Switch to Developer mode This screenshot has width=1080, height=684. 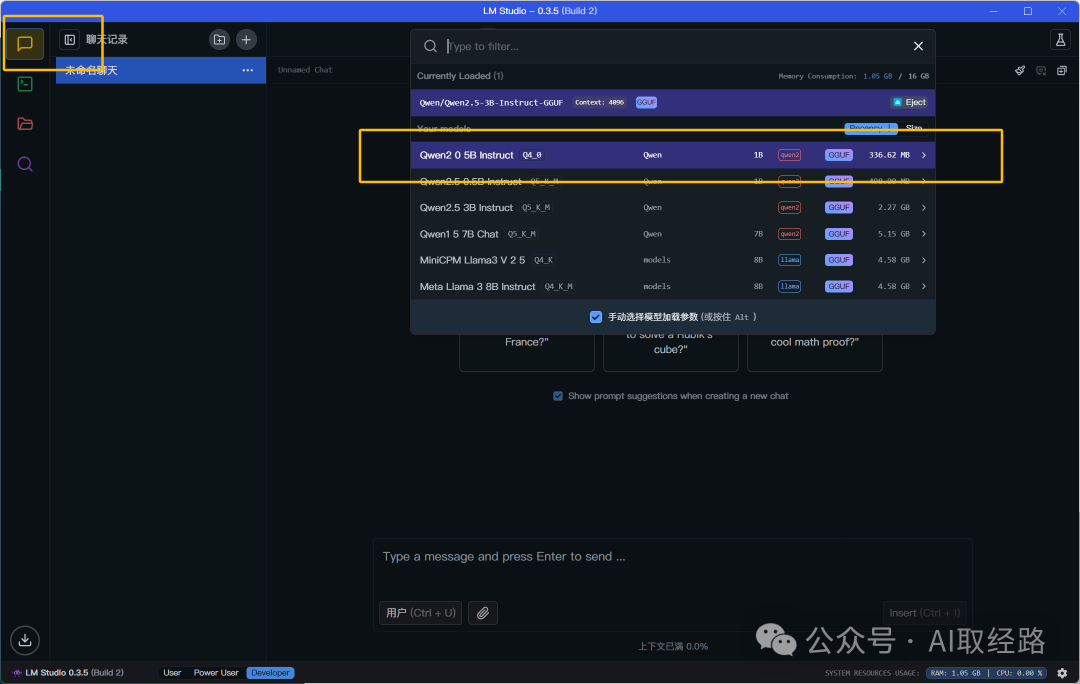point(270,673)
